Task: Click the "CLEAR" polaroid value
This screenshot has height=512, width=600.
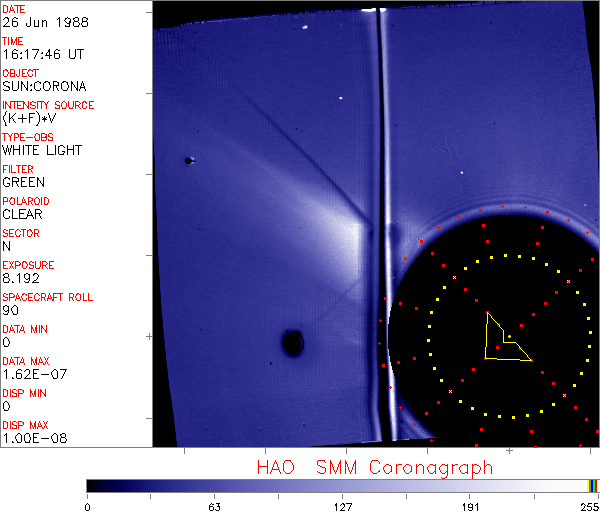Action: pyautogui.click(x=22, y=214)
